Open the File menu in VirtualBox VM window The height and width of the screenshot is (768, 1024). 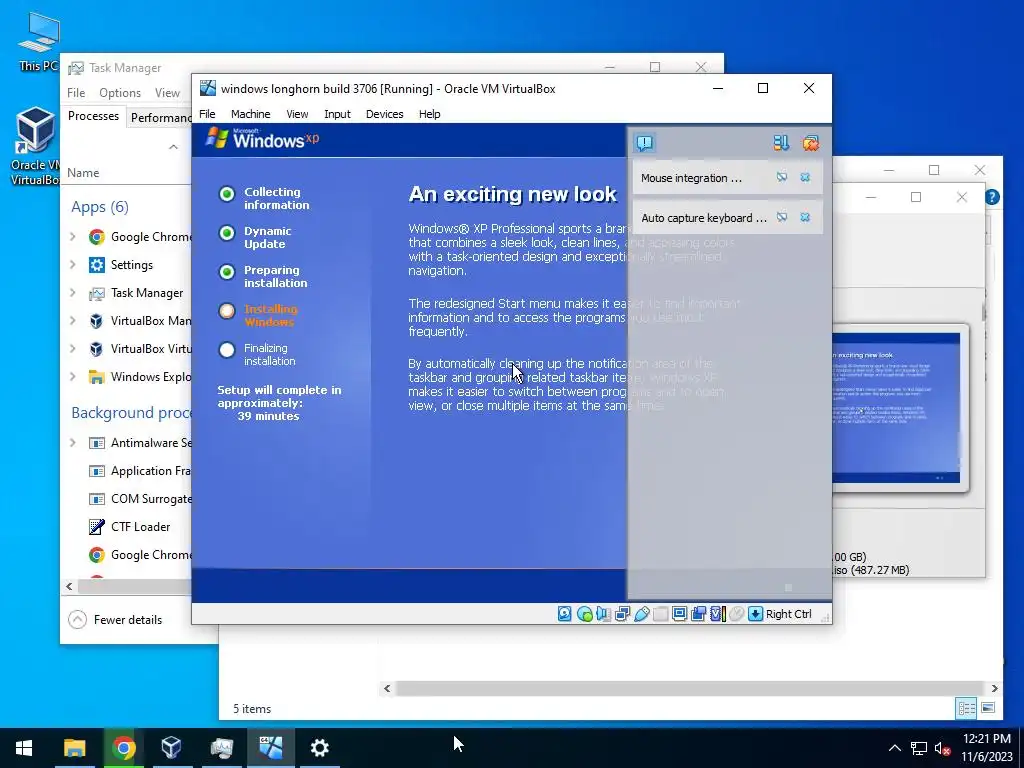point(207,114)
